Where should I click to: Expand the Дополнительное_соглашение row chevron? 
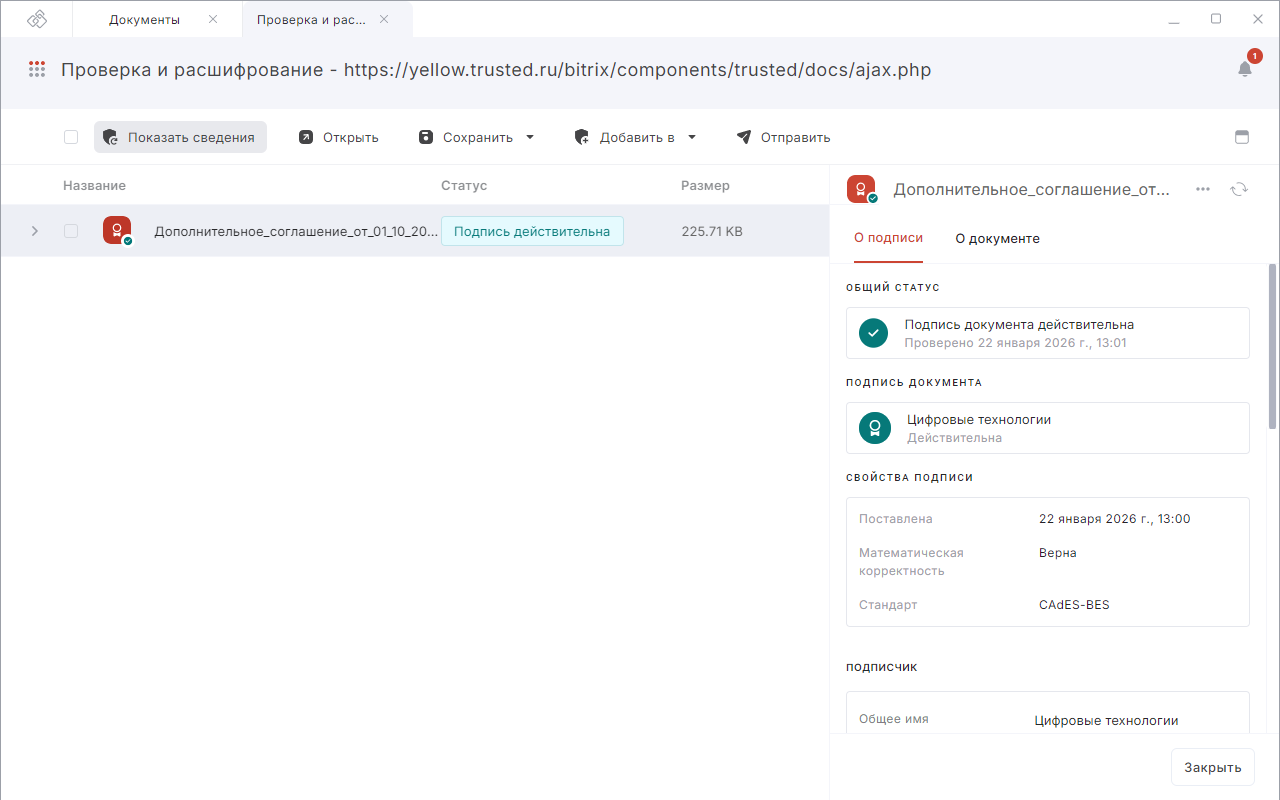[35, 230]
